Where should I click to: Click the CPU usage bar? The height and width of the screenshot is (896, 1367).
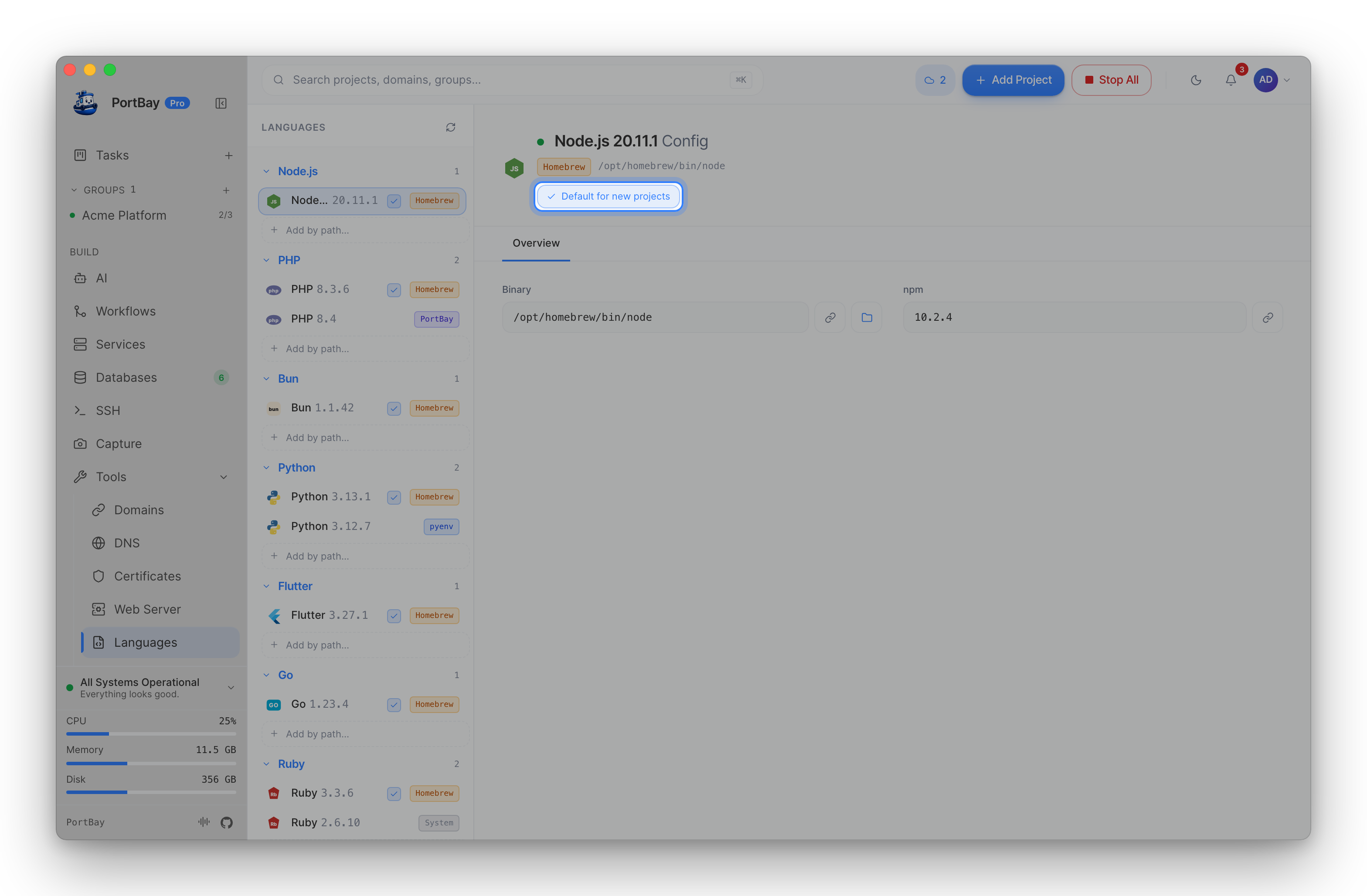151,734
